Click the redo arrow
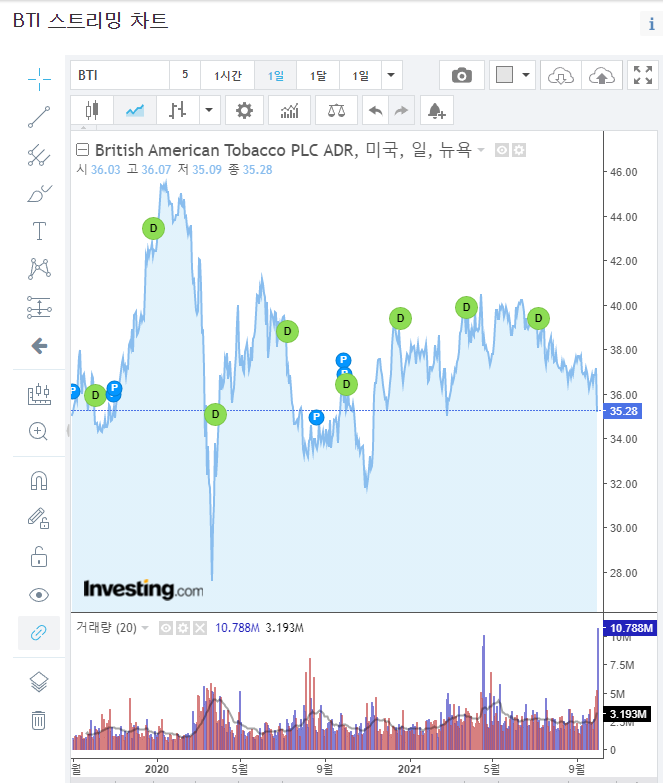Screen dimensions: 663x783 click(401, 110)
